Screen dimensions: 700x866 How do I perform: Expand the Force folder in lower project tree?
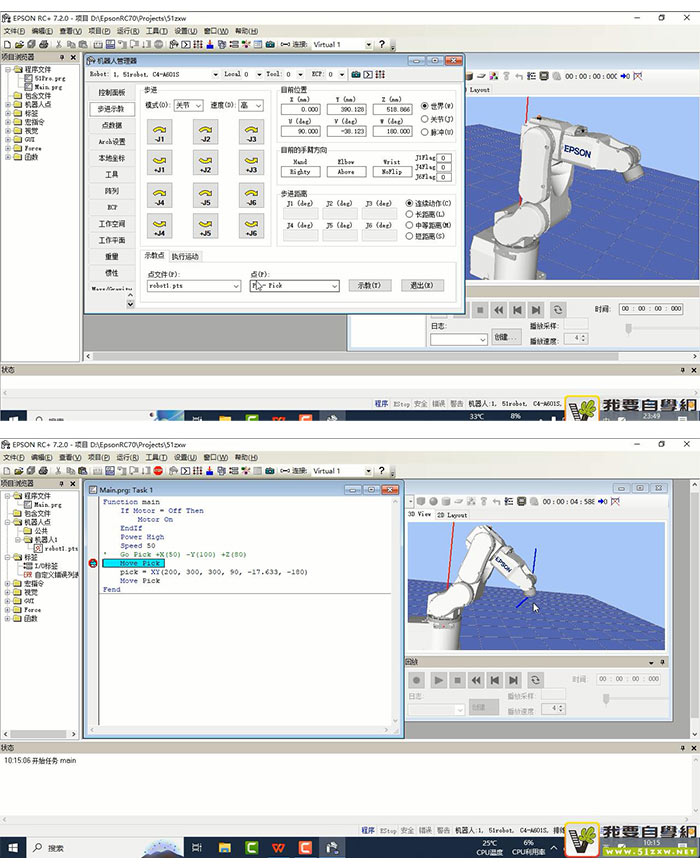[8, 610]
